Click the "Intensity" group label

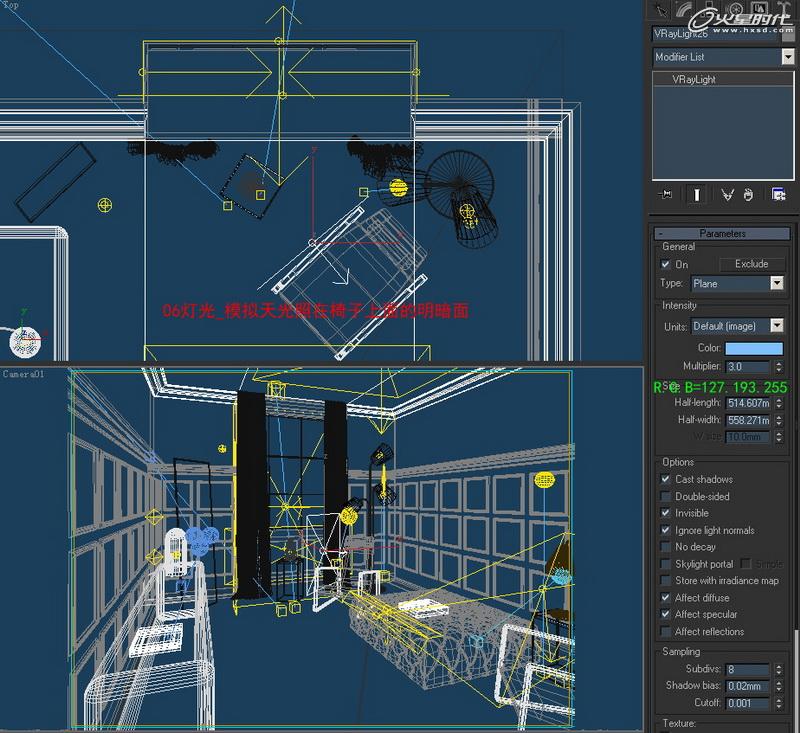[x=679, y=305]
